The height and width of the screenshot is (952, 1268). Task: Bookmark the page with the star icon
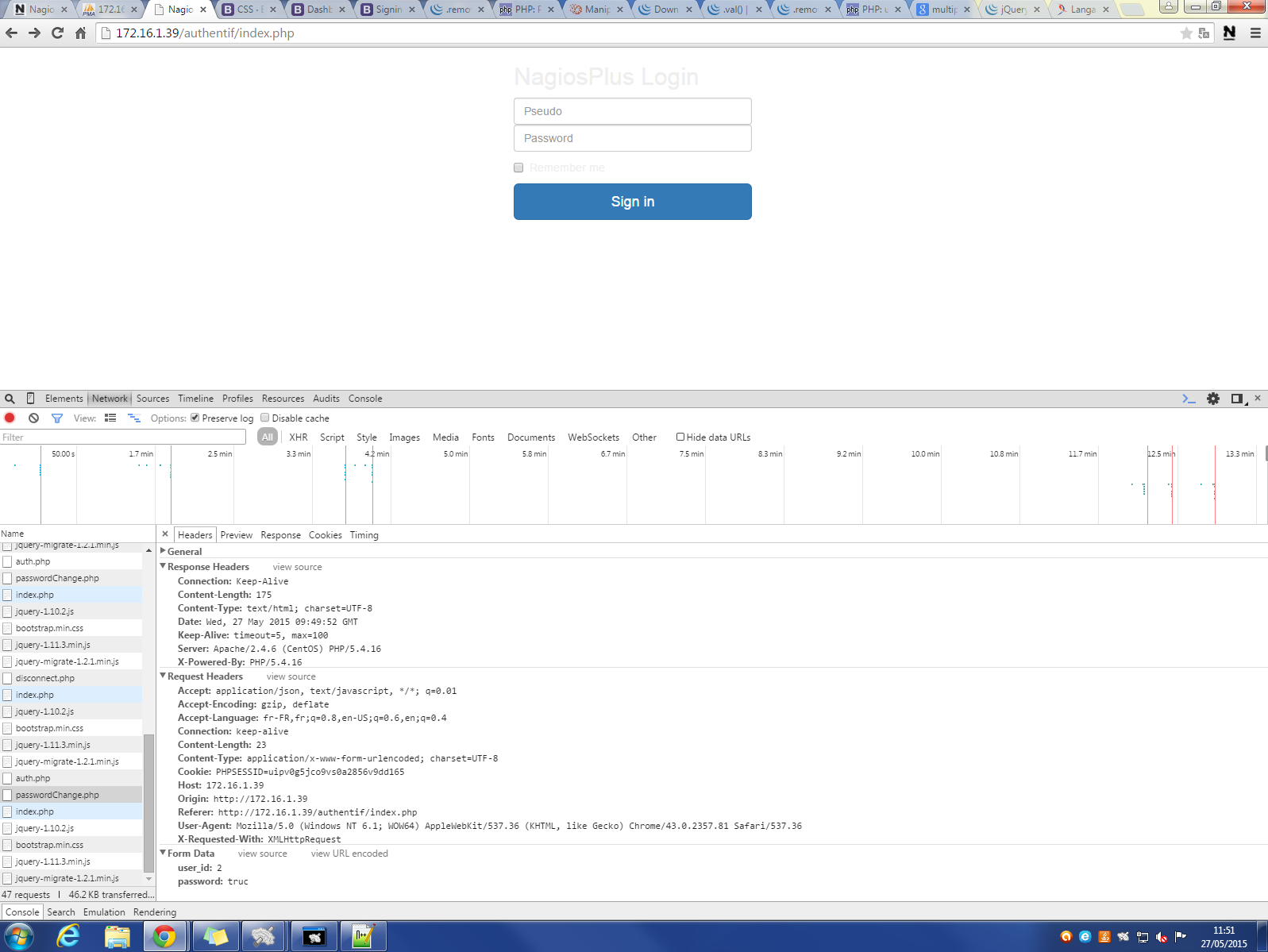[x=1186, y=33]
